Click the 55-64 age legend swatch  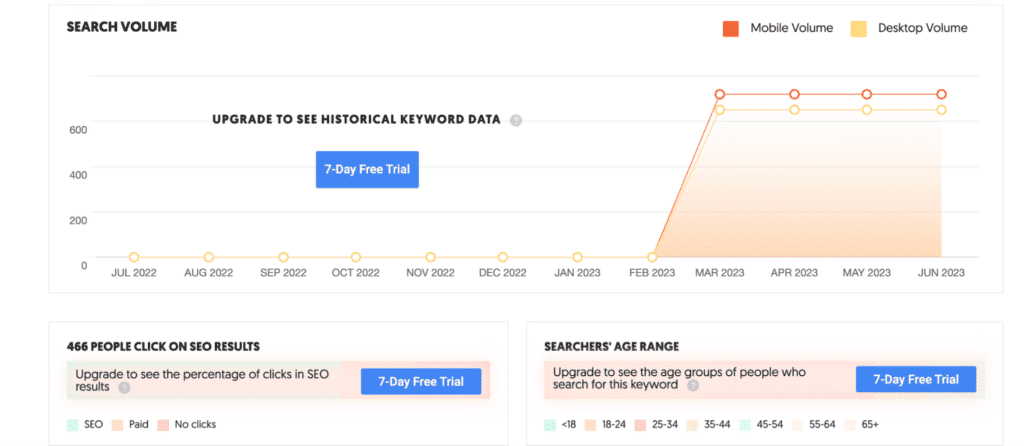pos(797,424)
